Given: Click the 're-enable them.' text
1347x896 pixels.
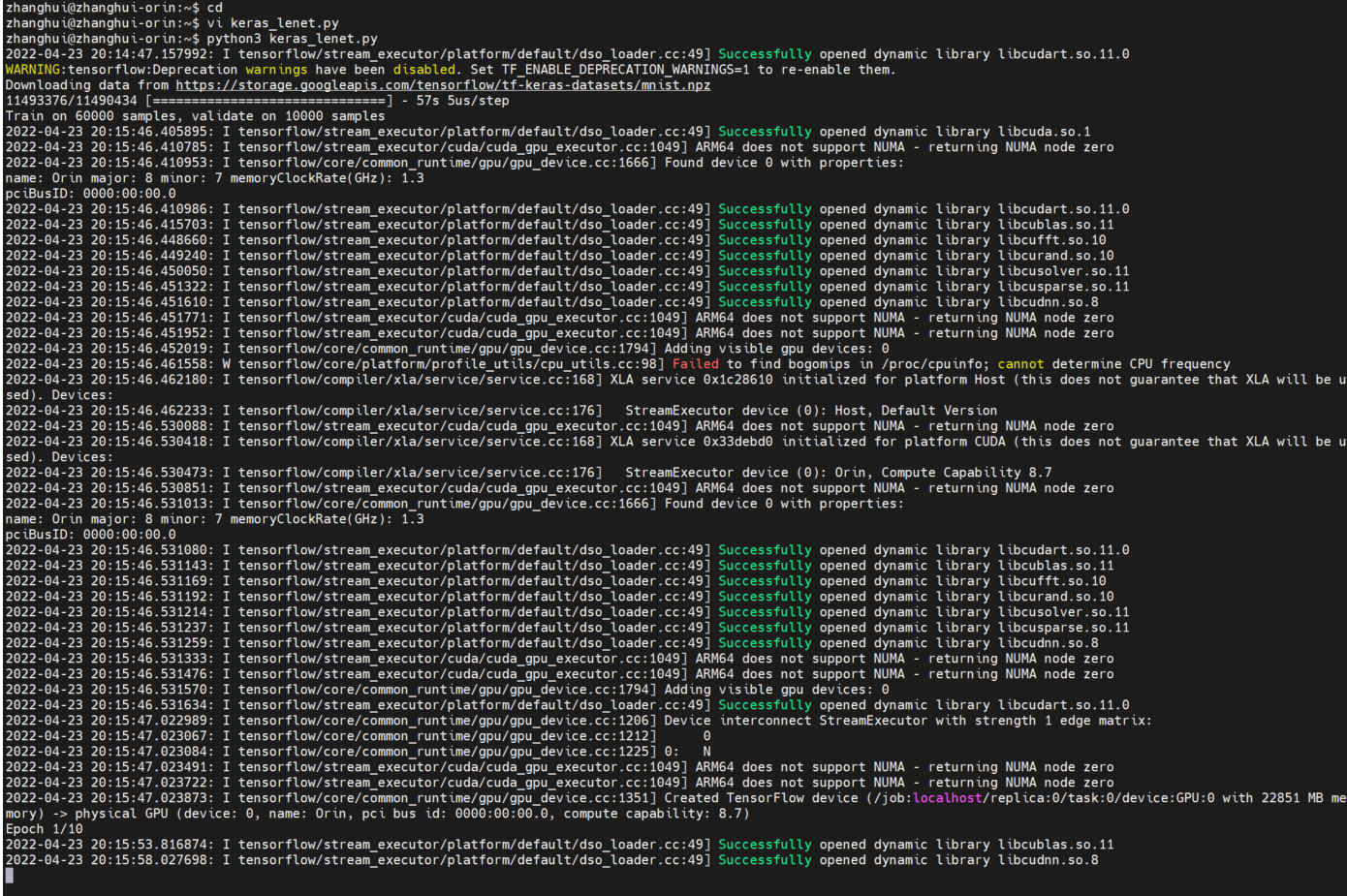Looking at the screenshot, I should click(837, 70).
